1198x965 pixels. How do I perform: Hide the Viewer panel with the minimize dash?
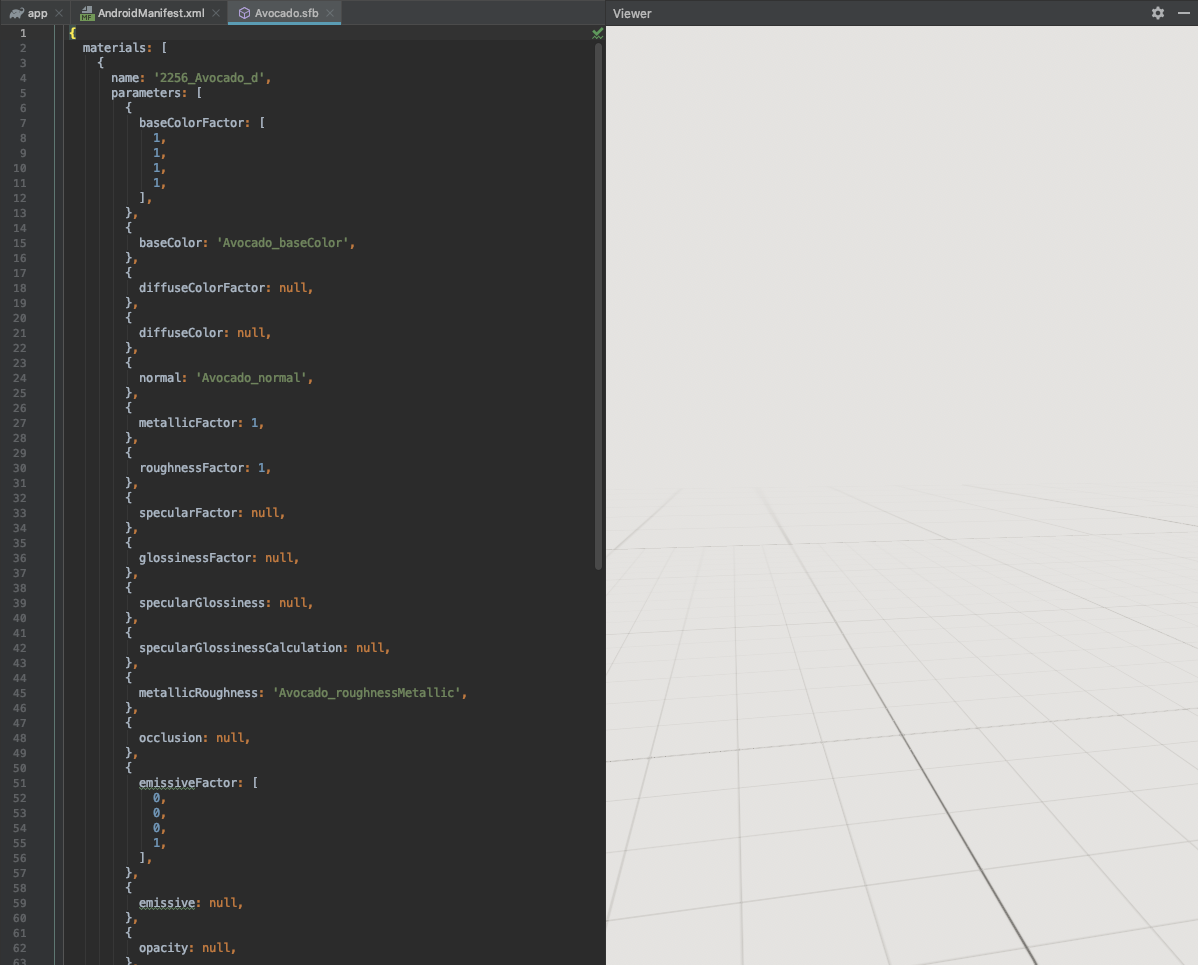click(x=1183, y=13)
